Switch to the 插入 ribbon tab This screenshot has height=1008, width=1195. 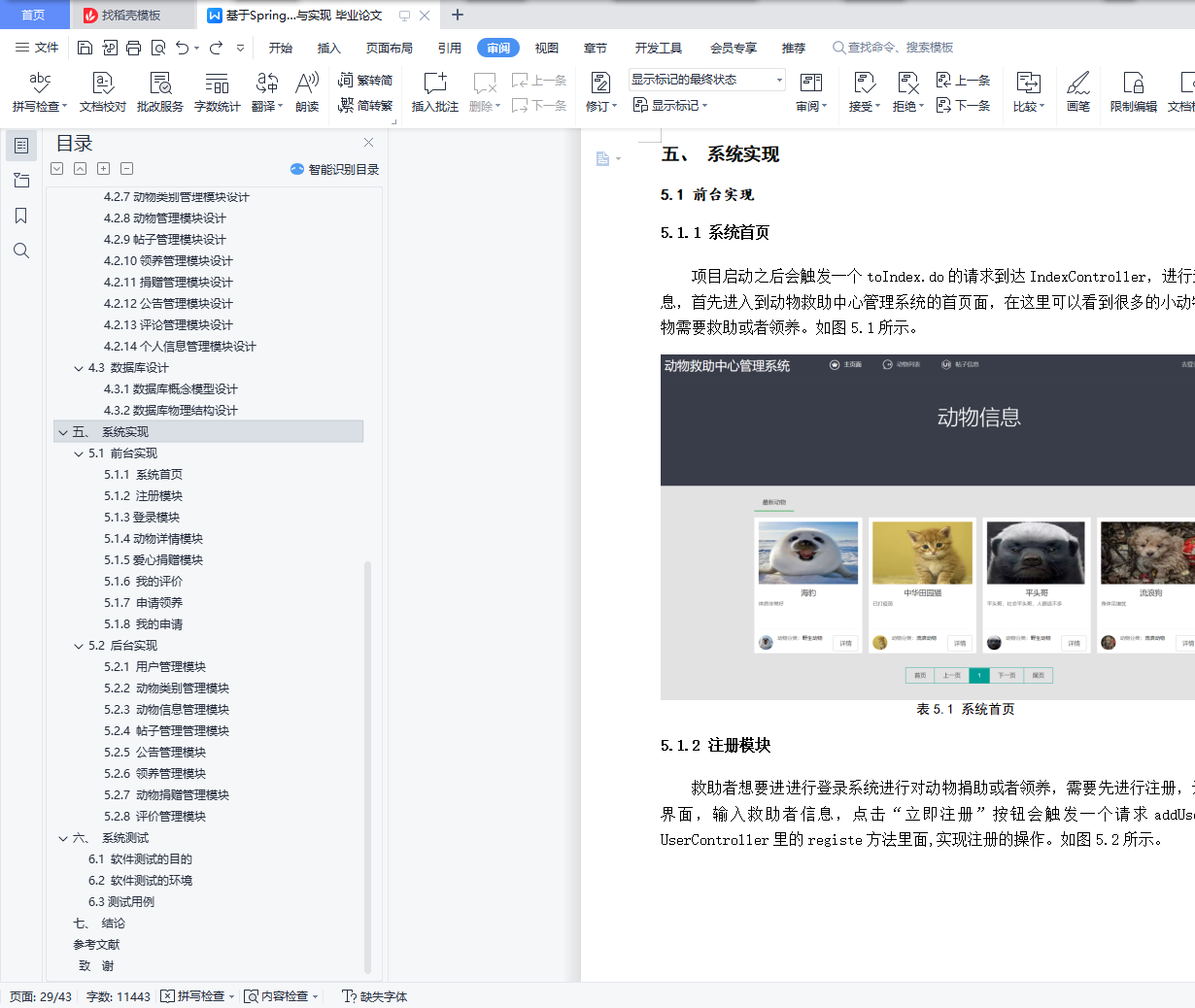pyautogui.click(x=329, y=48)
